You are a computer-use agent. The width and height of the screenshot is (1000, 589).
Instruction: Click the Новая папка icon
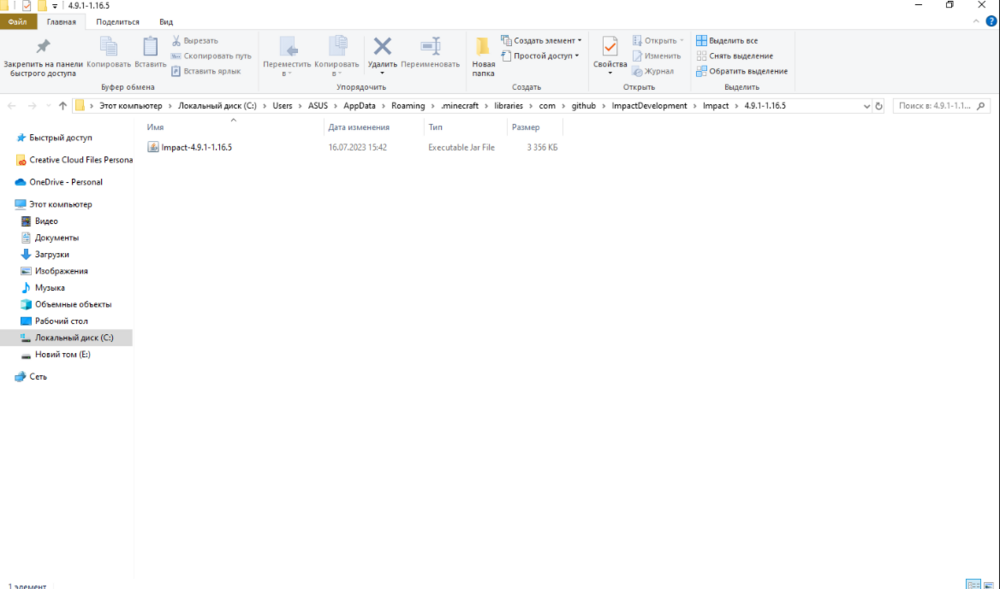(x=483, y=46)
